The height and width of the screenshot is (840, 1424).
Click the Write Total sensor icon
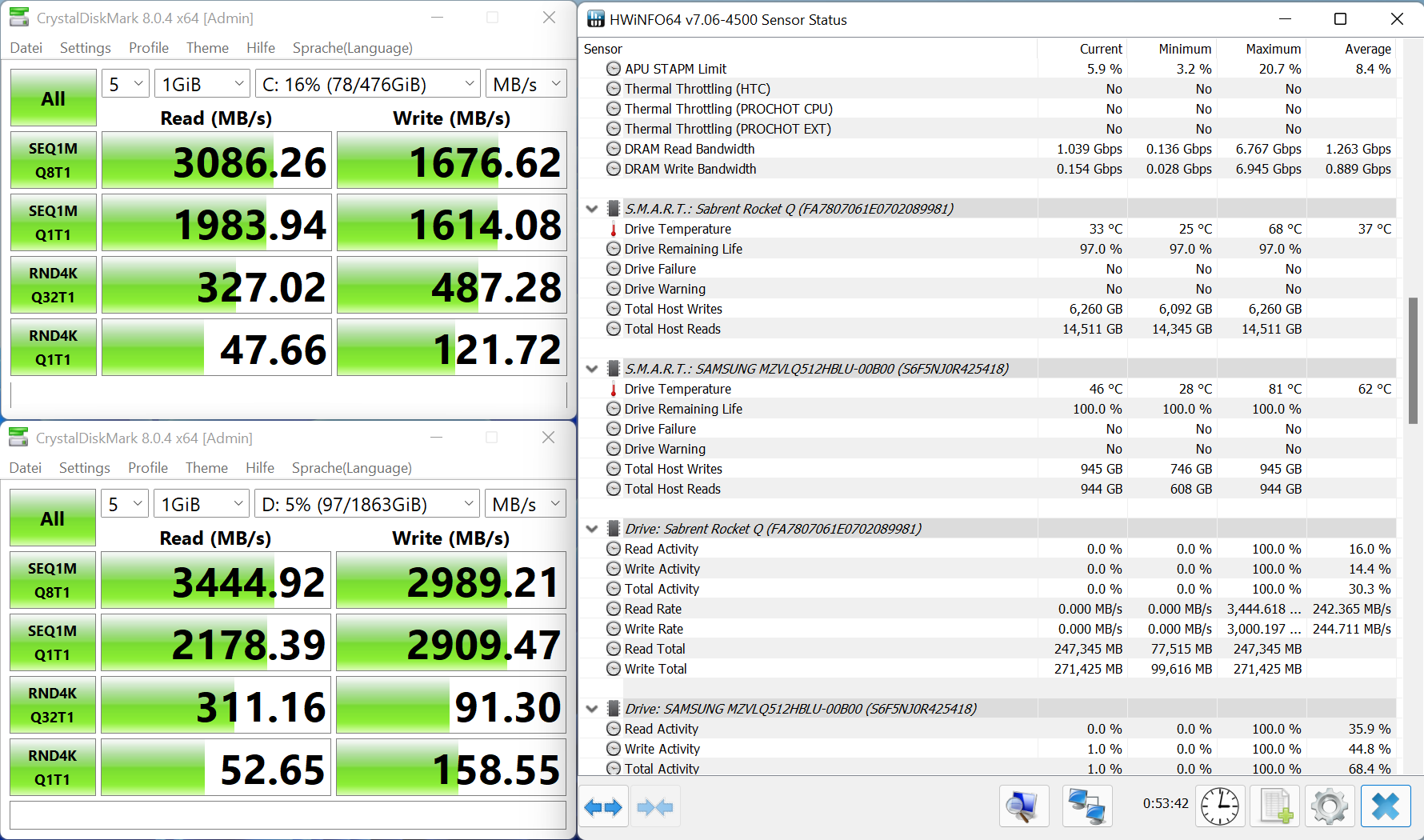[x=614, y=669]
